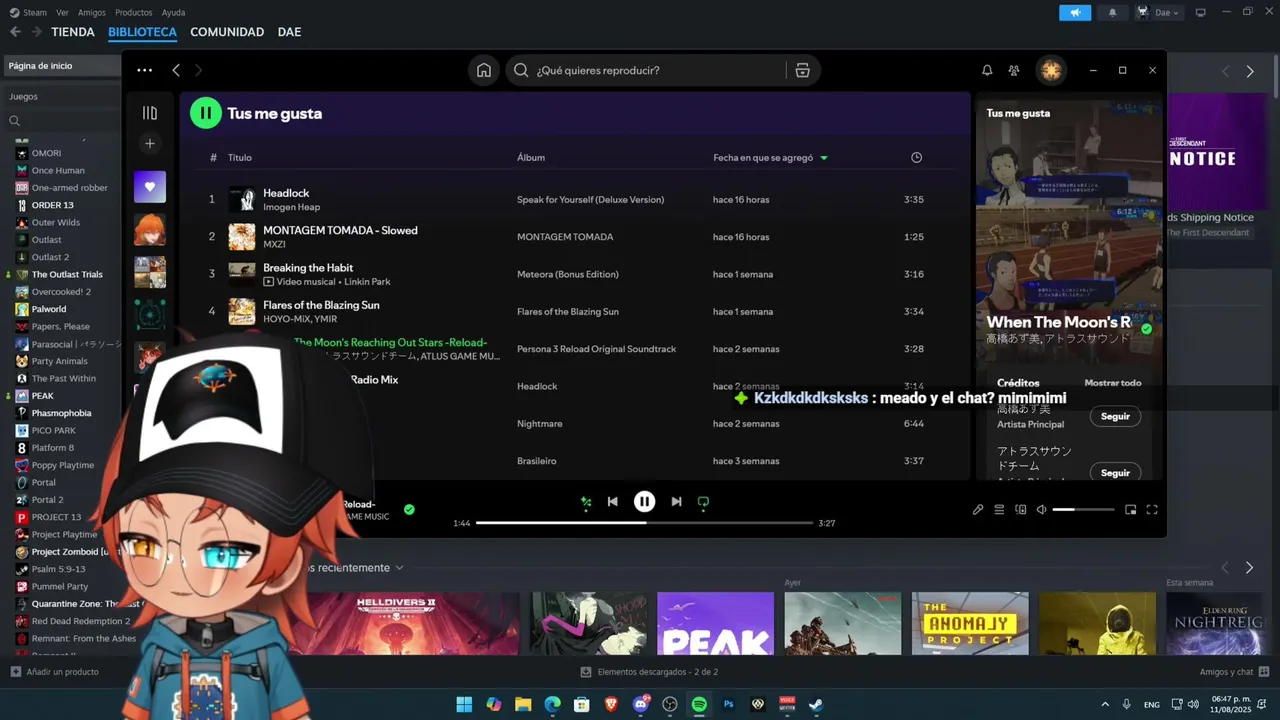Open Photoshop from taskbar
The height and width of the screenshot is (720, 1280).
click(x=729, y=705)
